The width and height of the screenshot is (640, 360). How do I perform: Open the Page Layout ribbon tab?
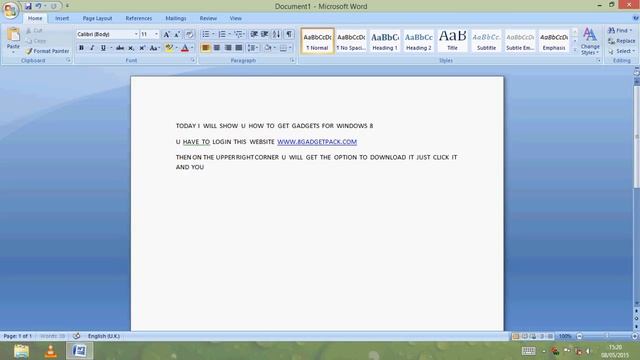click(97, 18)
